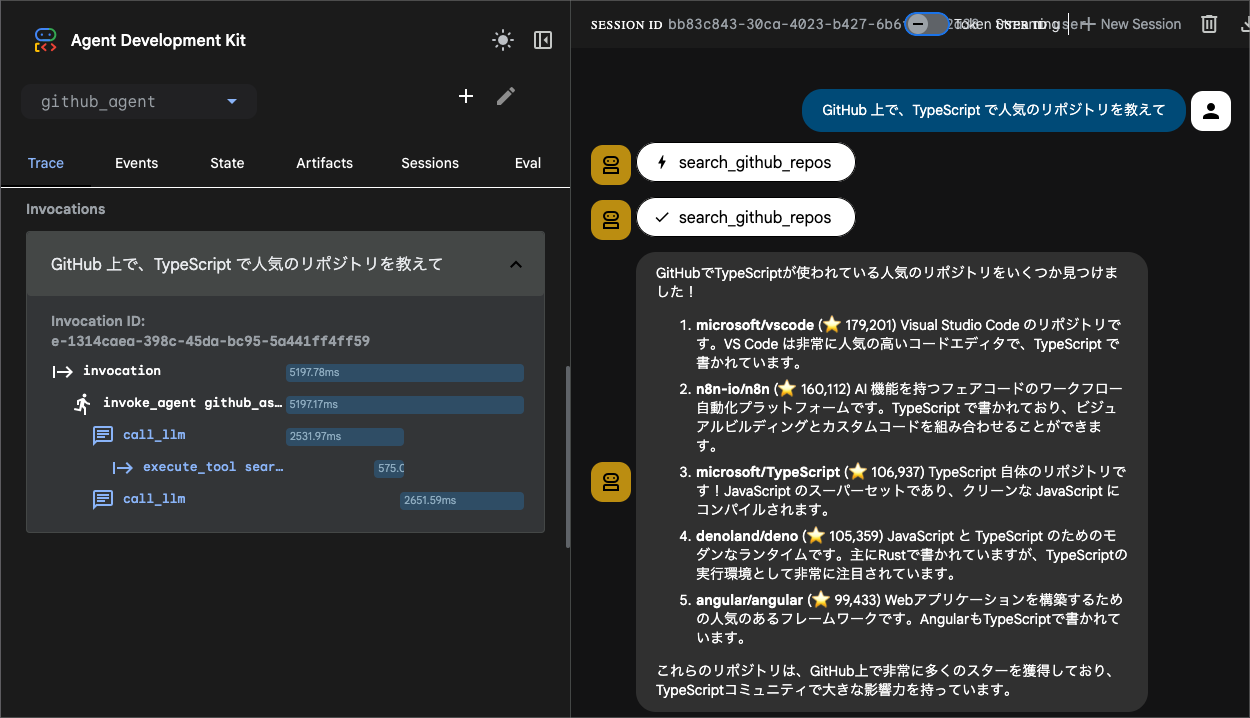1250x718 pixels.
Task: Delete the session with the trash icon
Action: (1209, 24)
